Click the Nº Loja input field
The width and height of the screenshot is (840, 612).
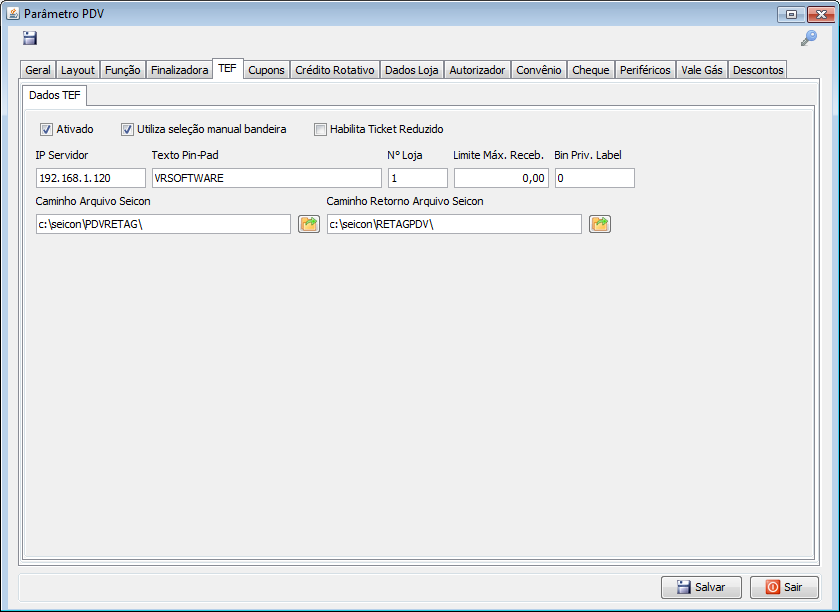click(x=418, y=178)
